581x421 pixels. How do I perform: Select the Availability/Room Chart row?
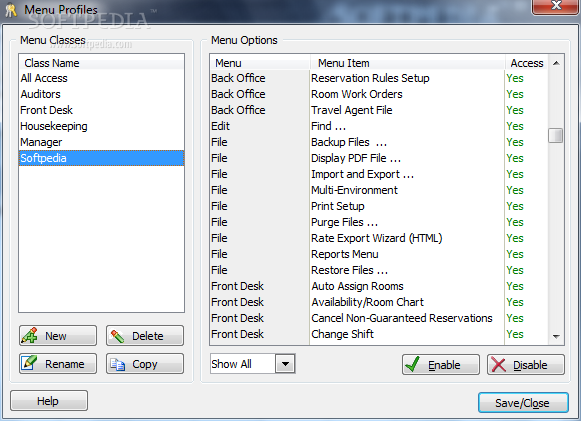pyautogui.click(x=379, y=302)
